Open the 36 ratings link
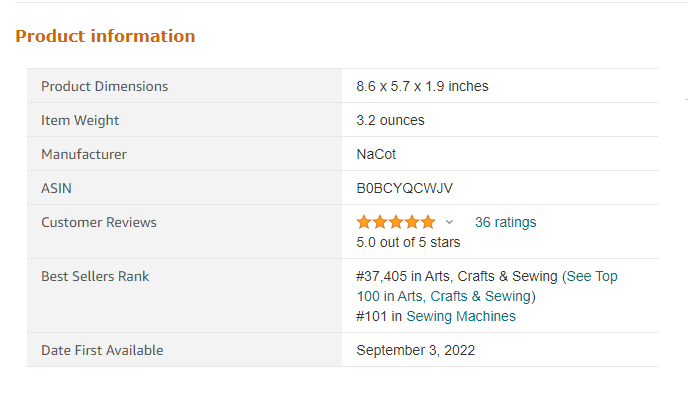The image size is (688, 395). (505, 222)
